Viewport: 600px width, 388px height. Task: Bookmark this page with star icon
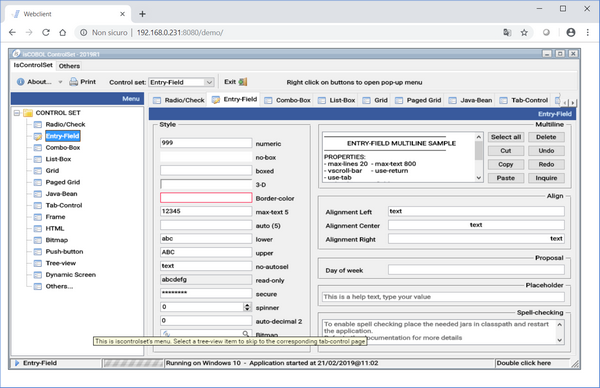524,33
